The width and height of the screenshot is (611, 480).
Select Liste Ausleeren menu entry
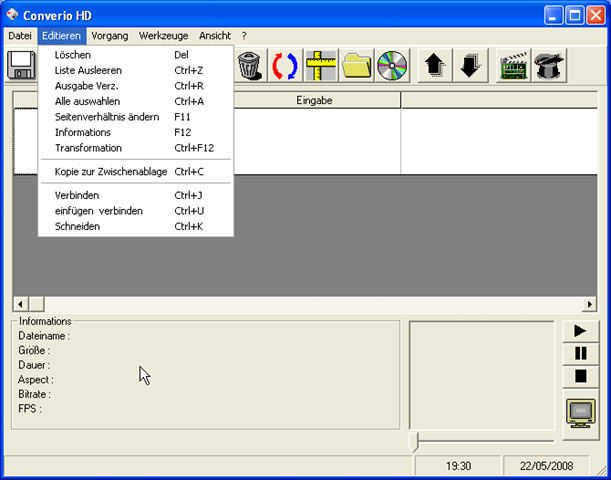pos(136,71)
